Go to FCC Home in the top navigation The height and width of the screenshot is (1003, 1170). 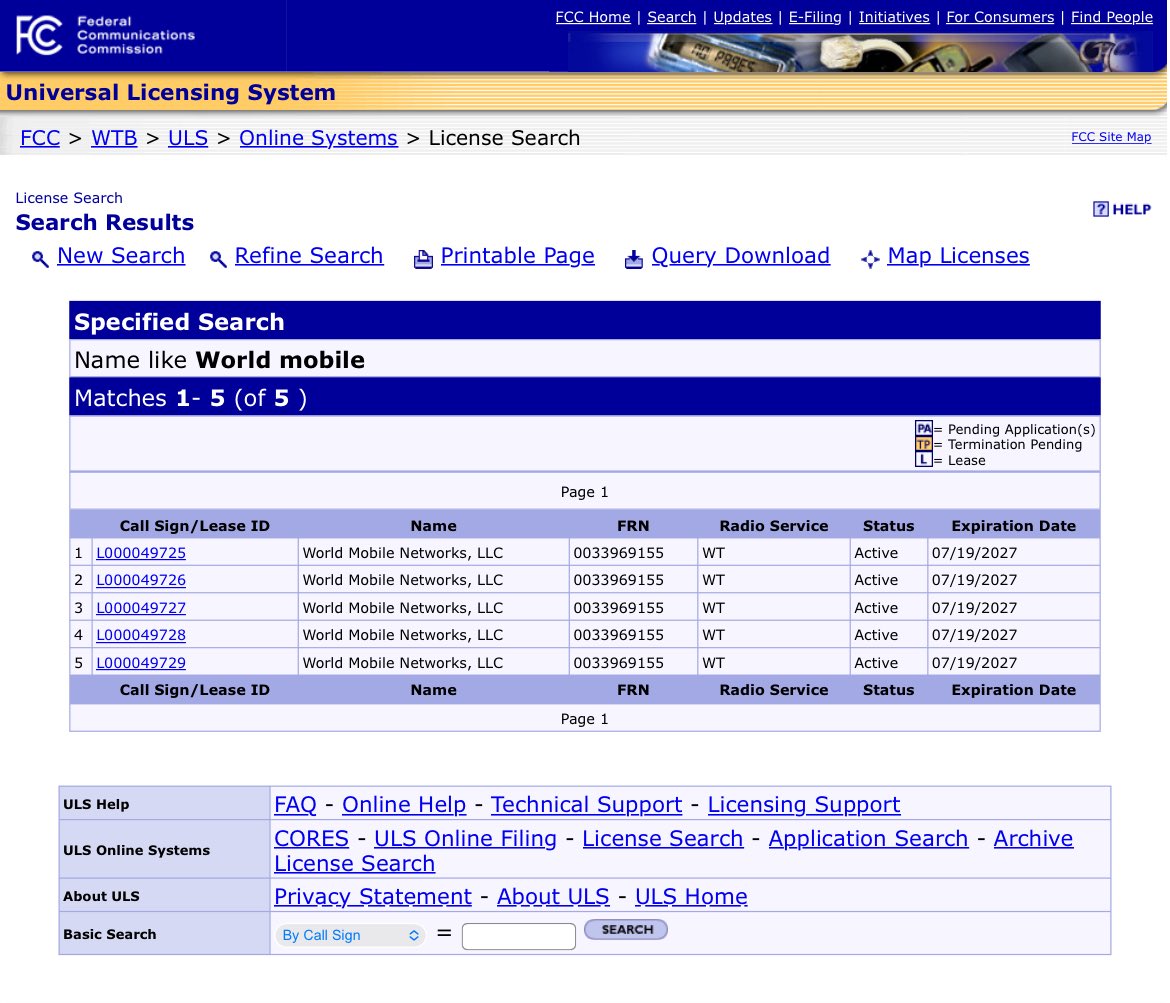click(x=592, y=17)
